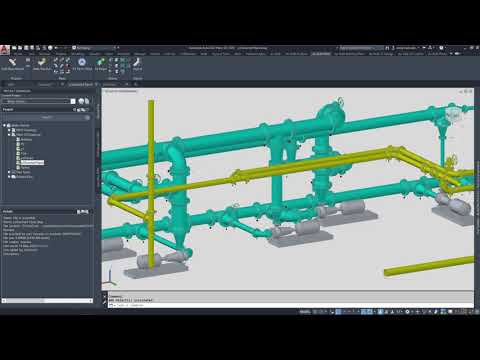The width and height of the screenshot is (480, 360).
Task: Click the command line input field
Action: click(x=290, y=305)
